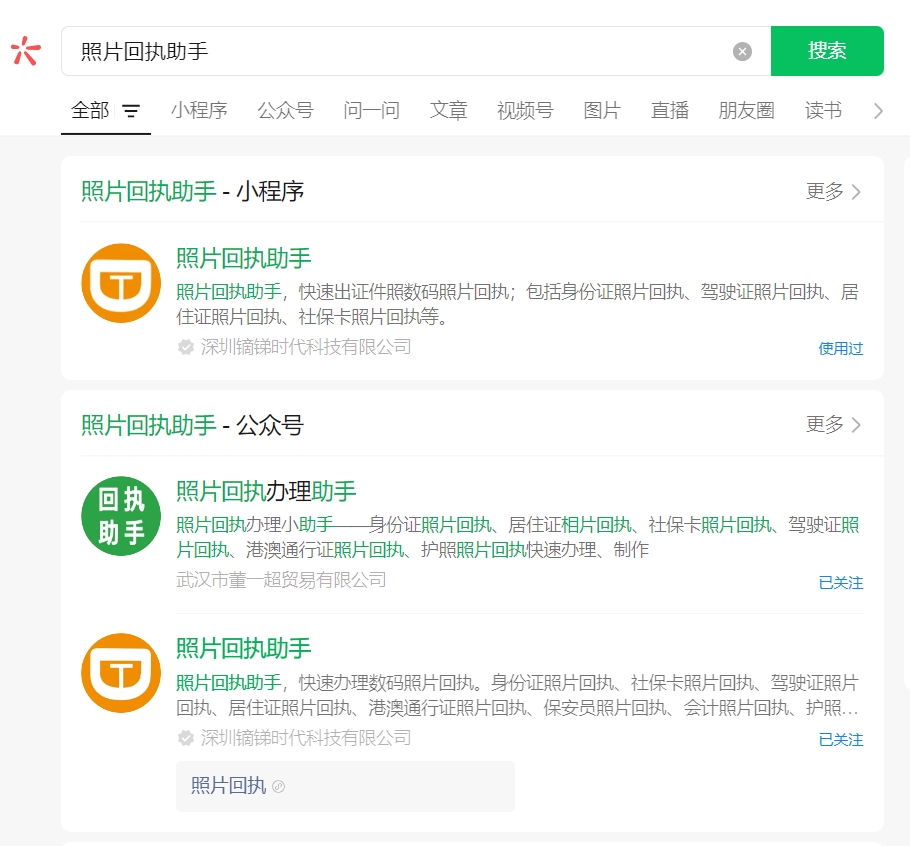Click 武汉市董一超贸易有限公司 text
Viewport: 910px width, 846px height.
(x=281, y=579)
